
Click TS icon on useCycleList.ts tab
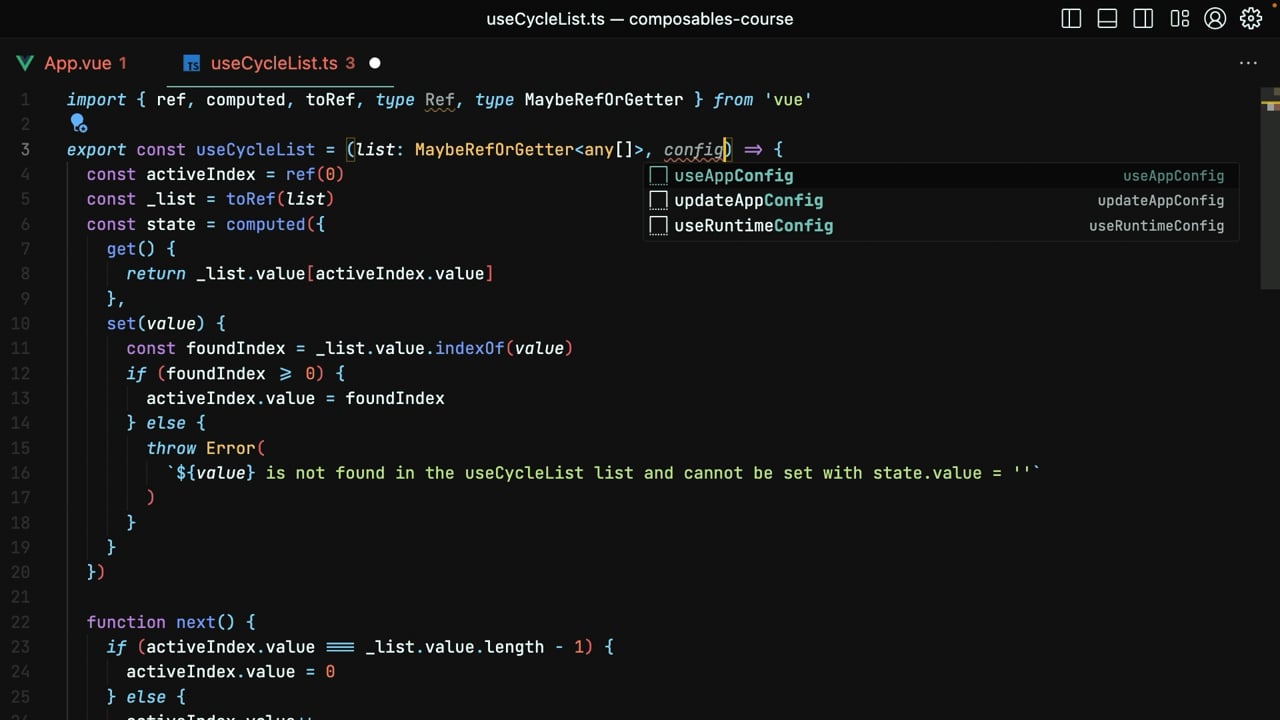(192, 64)
